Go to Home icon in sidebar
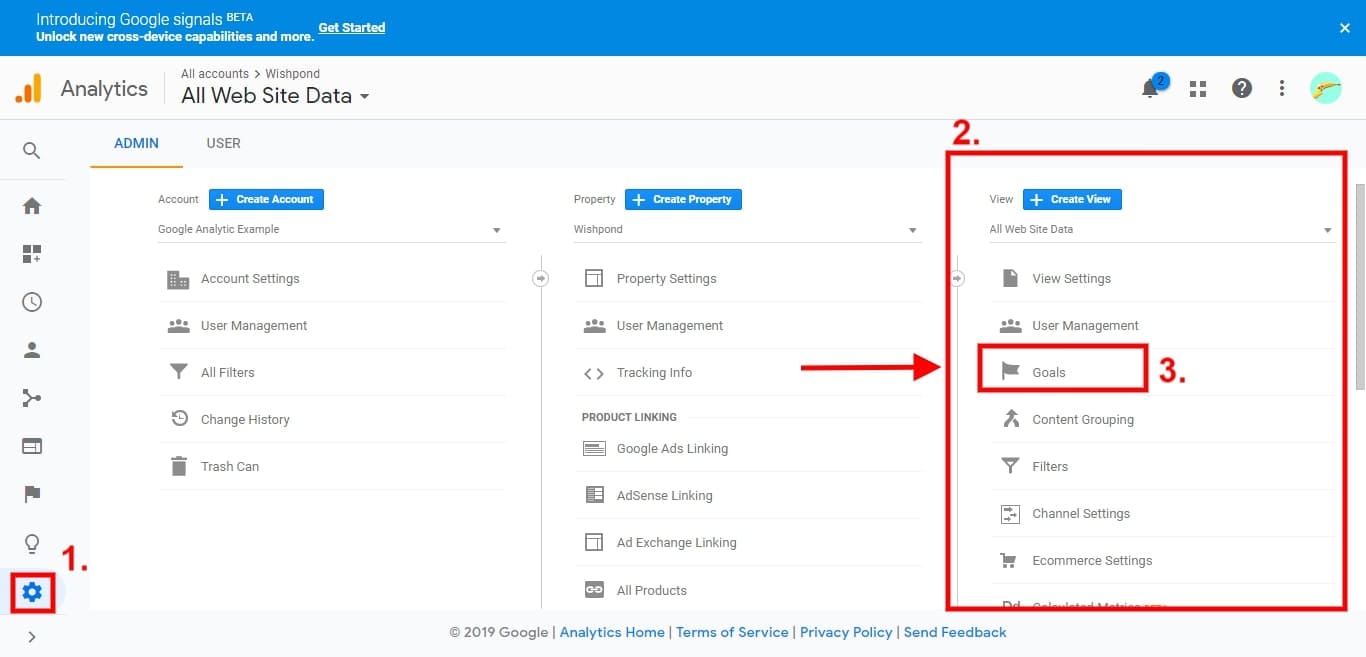1366x657 pixels. coord(32,206)
